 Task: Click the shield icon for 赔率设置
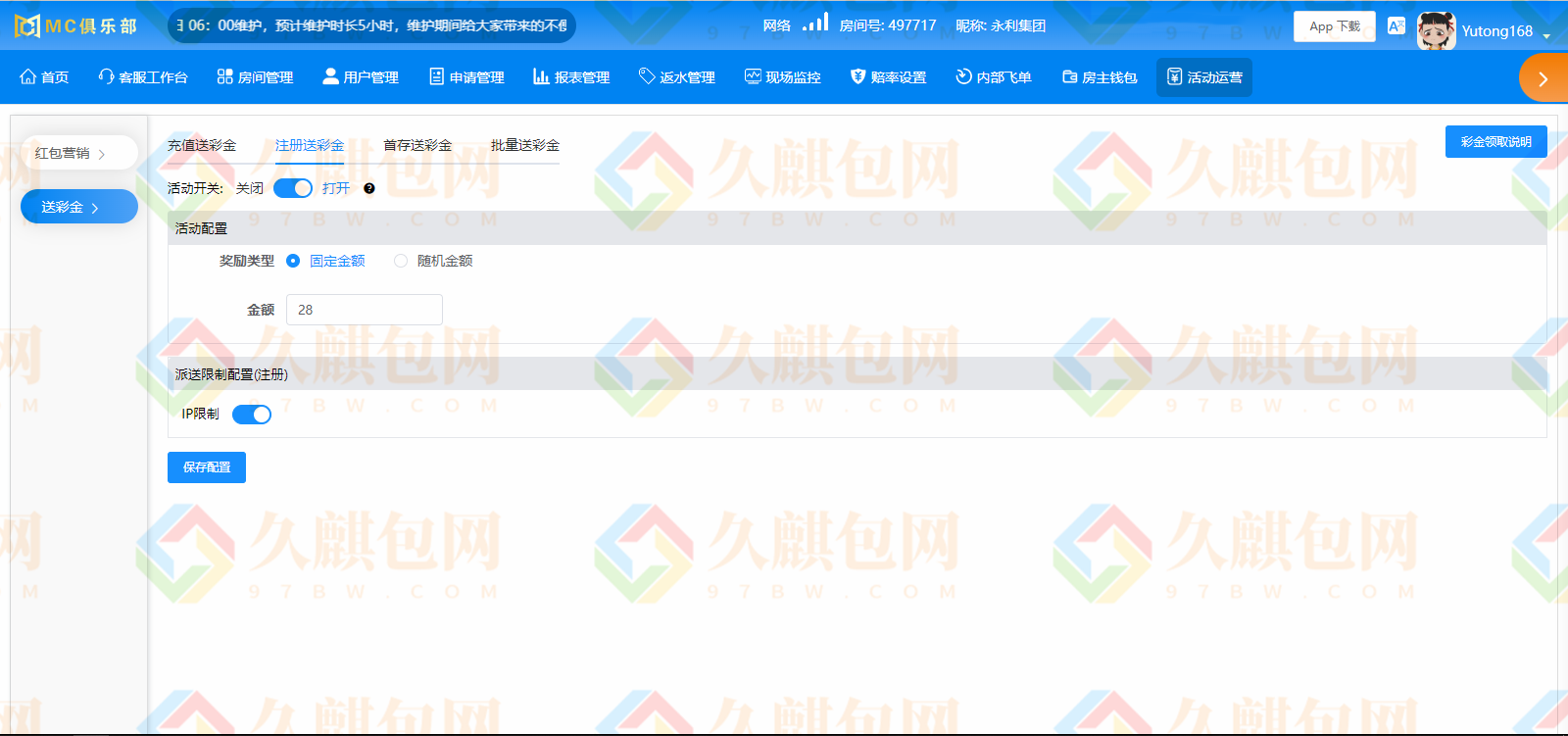(857, 76)
